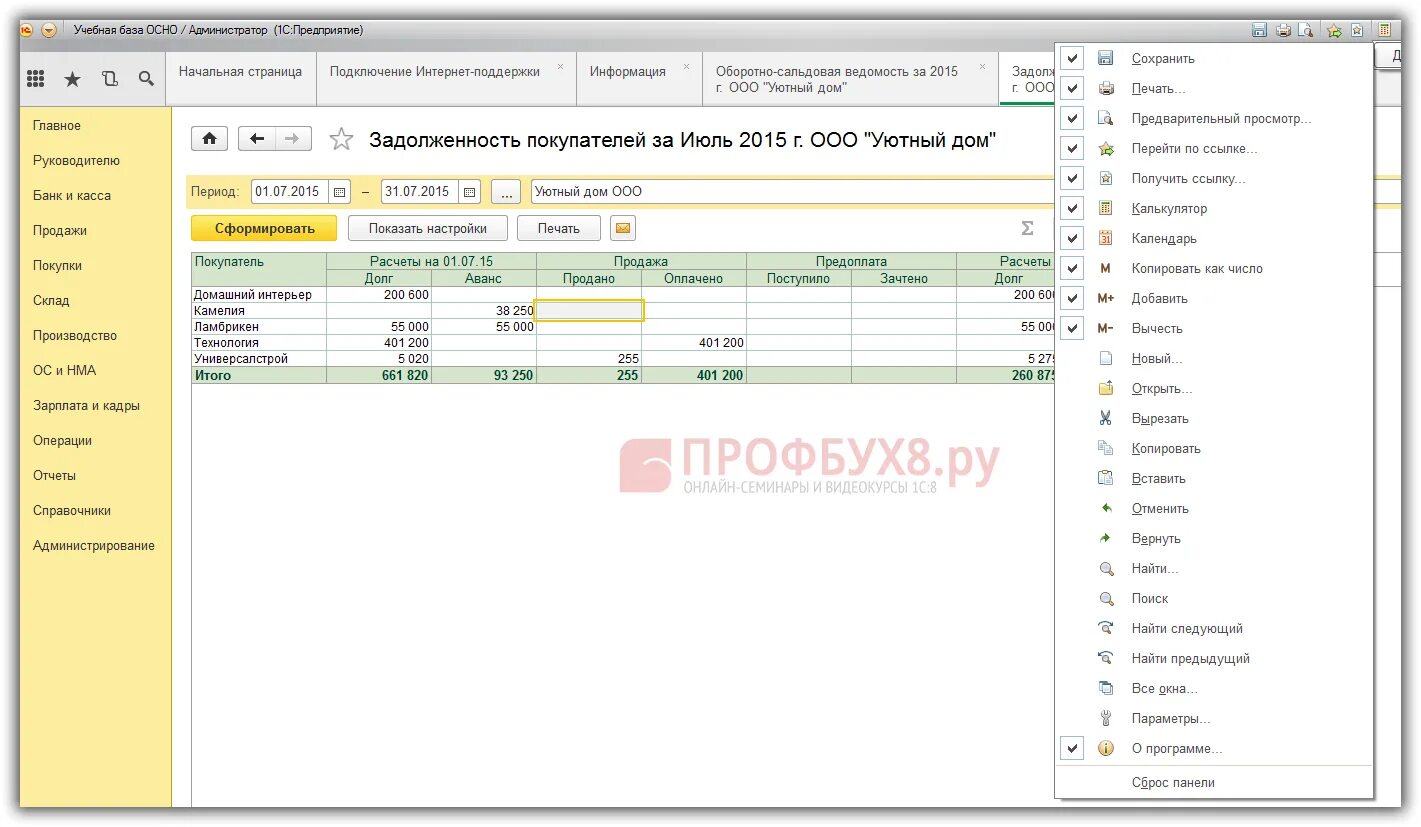This screenshot has height=827, width=1421.
Task: Uncheck the О программе option
Action: [1072, 748]
